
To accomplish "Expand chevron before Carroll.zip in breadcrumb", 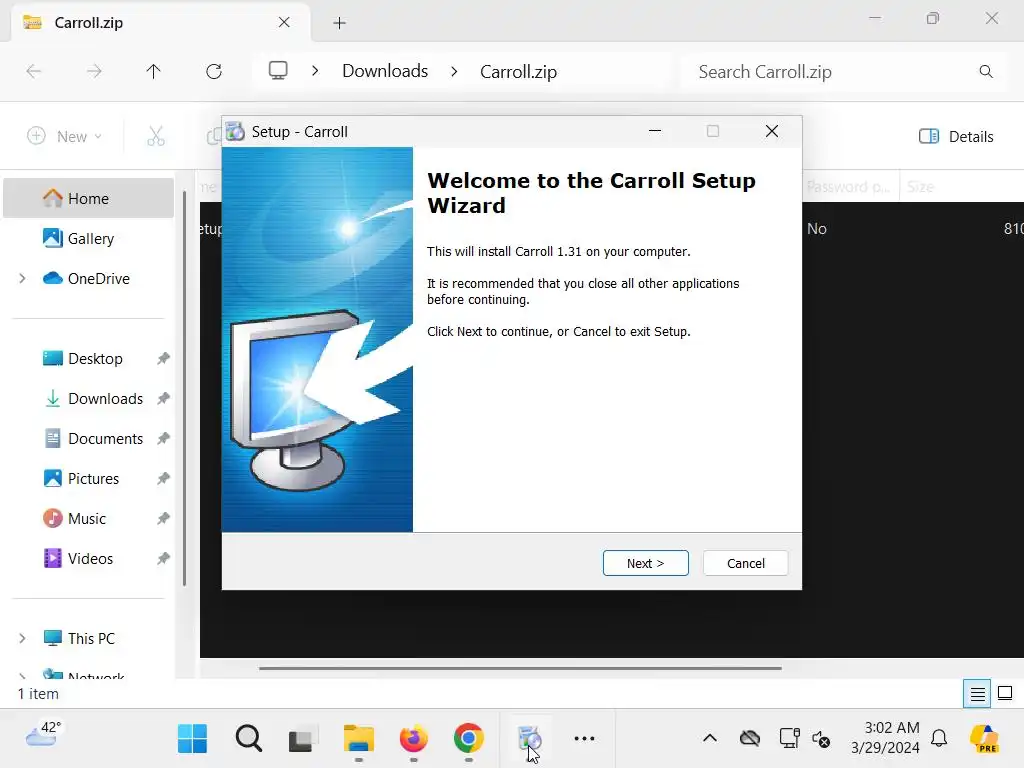I will coord(455,71).
